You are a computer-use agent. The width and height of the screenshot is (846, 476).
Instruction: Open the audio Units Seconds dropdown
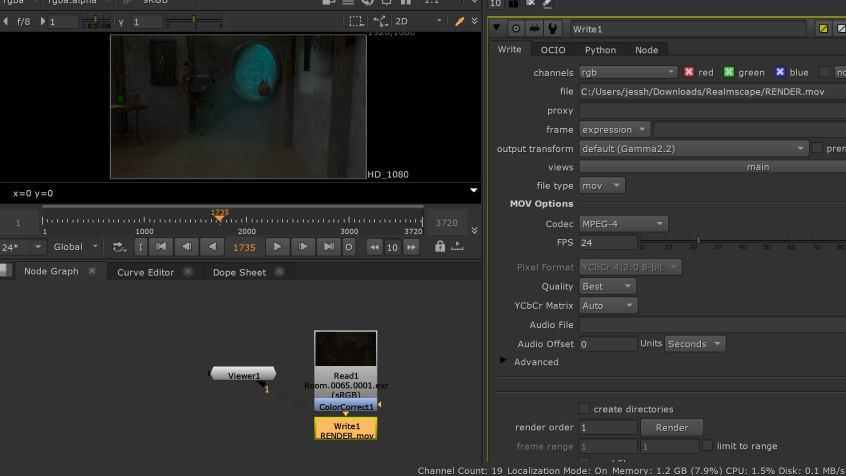695,344
